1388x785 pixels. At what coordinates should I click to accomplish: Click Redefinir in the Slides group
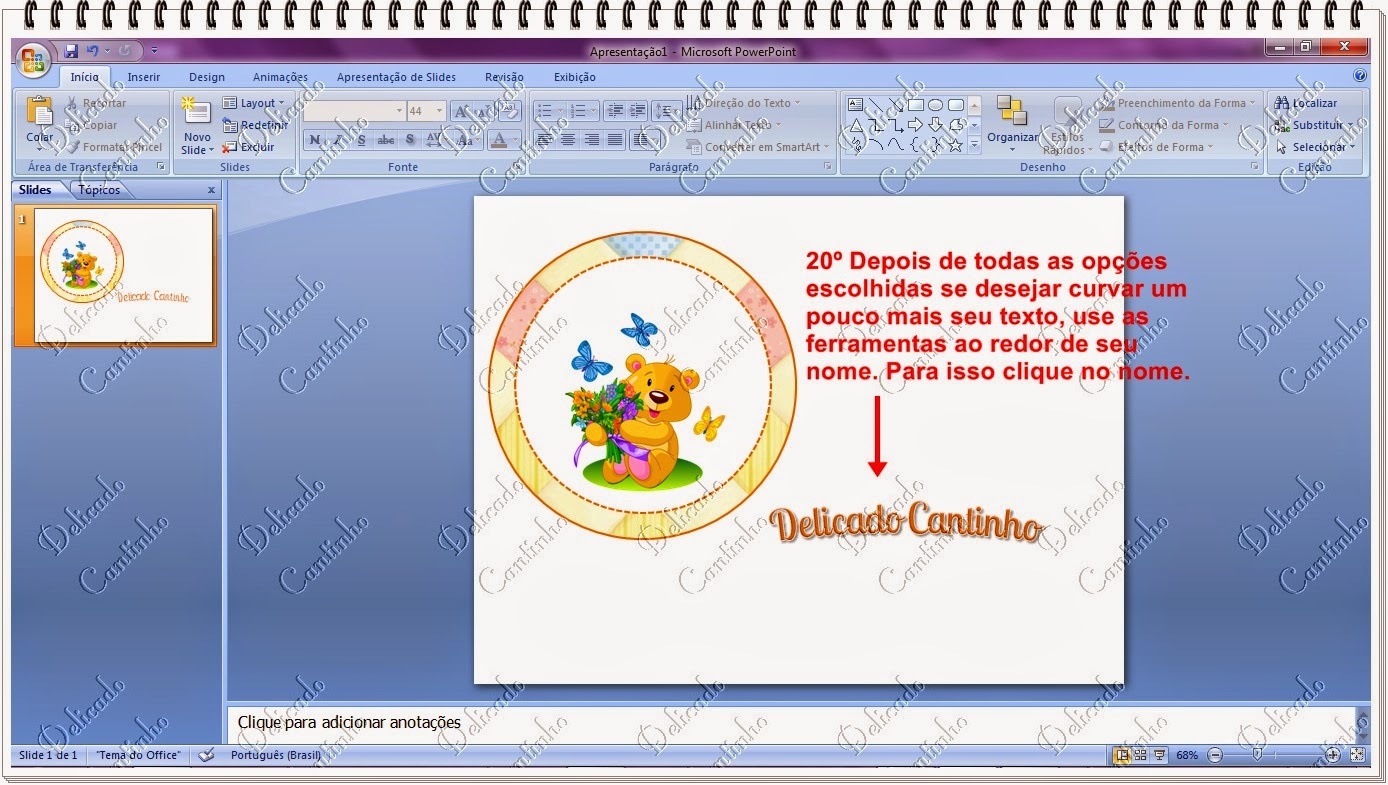(255, 125)
